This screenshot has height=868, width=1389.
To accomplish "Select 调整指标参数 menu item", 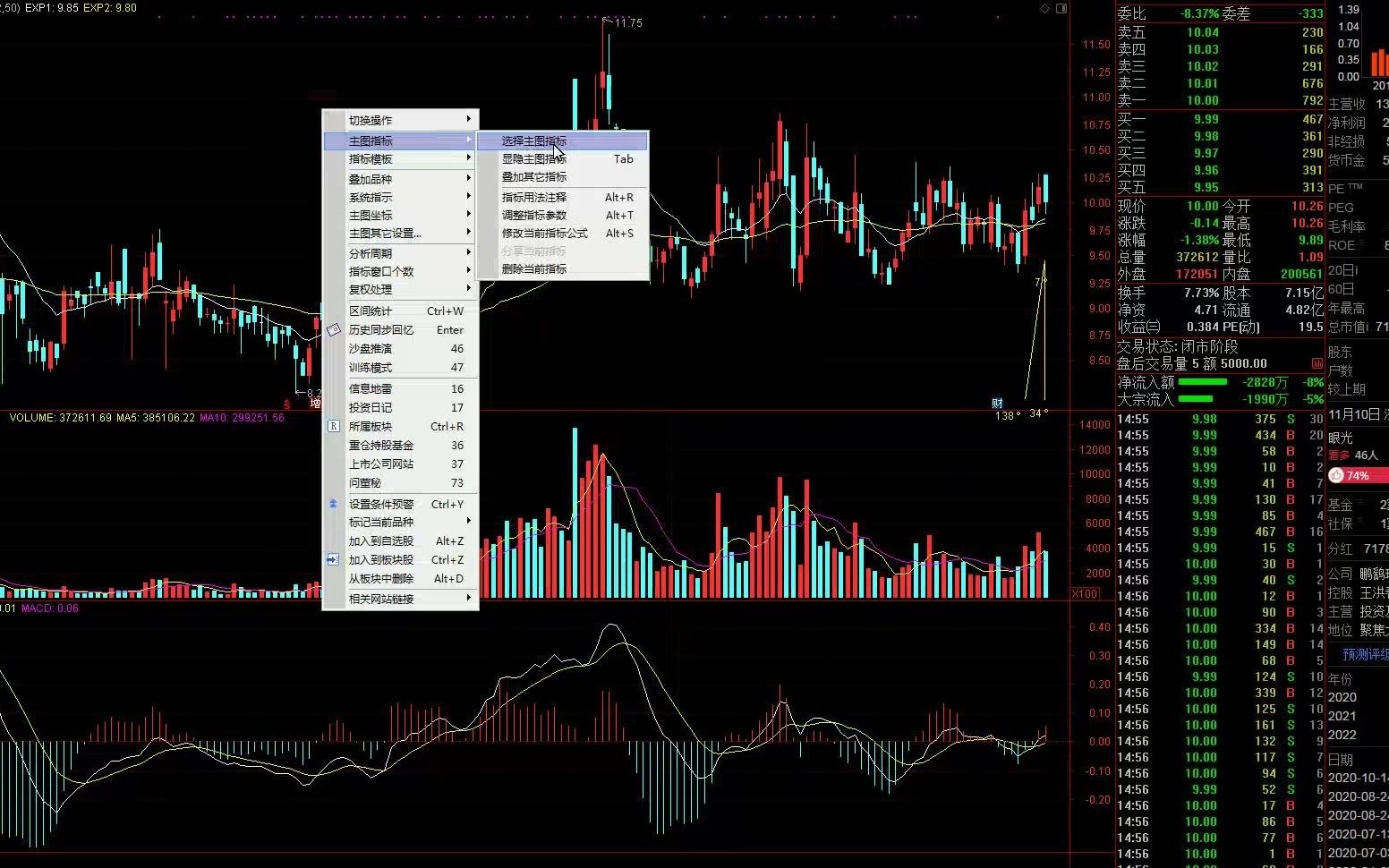I will tap(562, 216).
